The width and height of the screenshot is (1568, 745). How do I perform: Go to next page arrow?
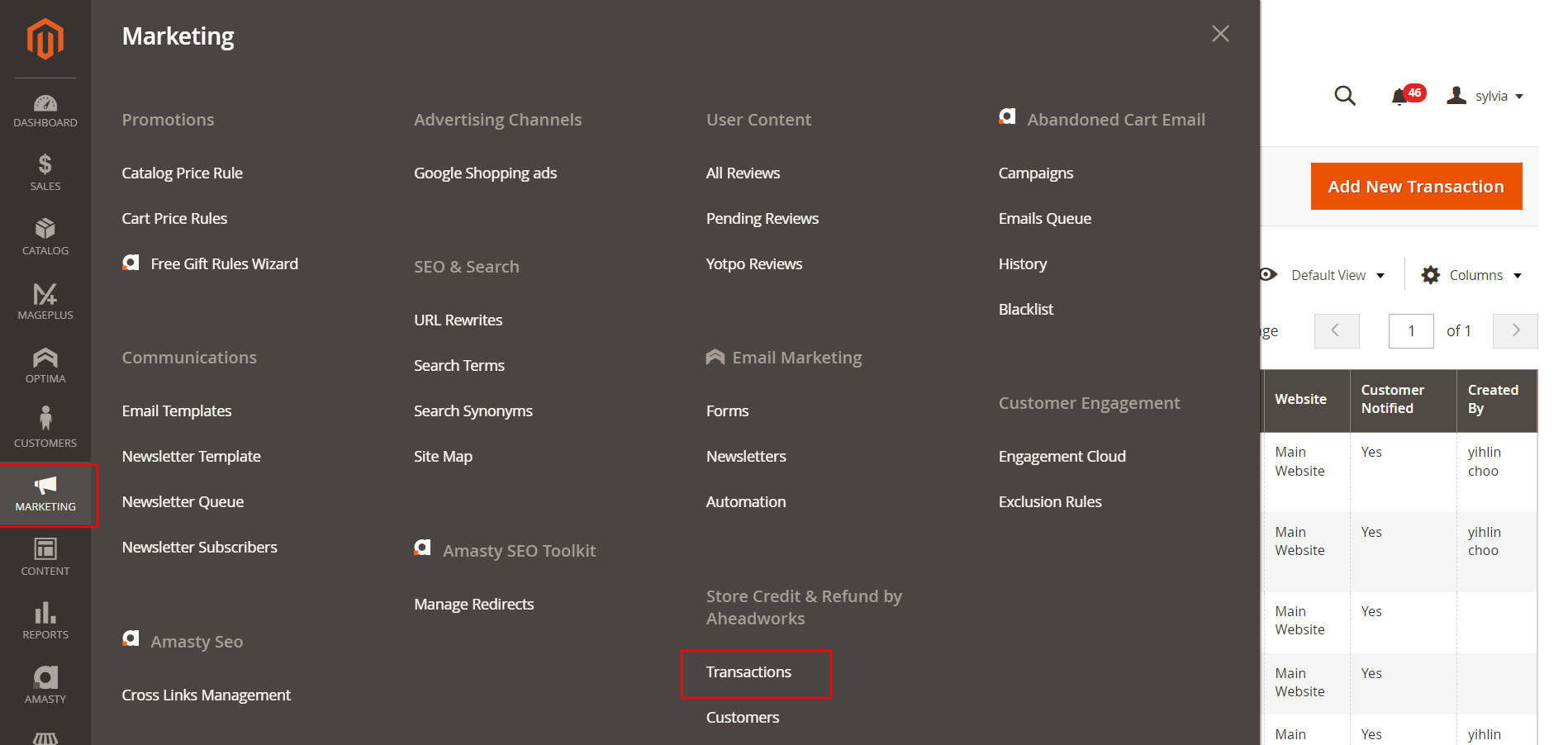1515,331
